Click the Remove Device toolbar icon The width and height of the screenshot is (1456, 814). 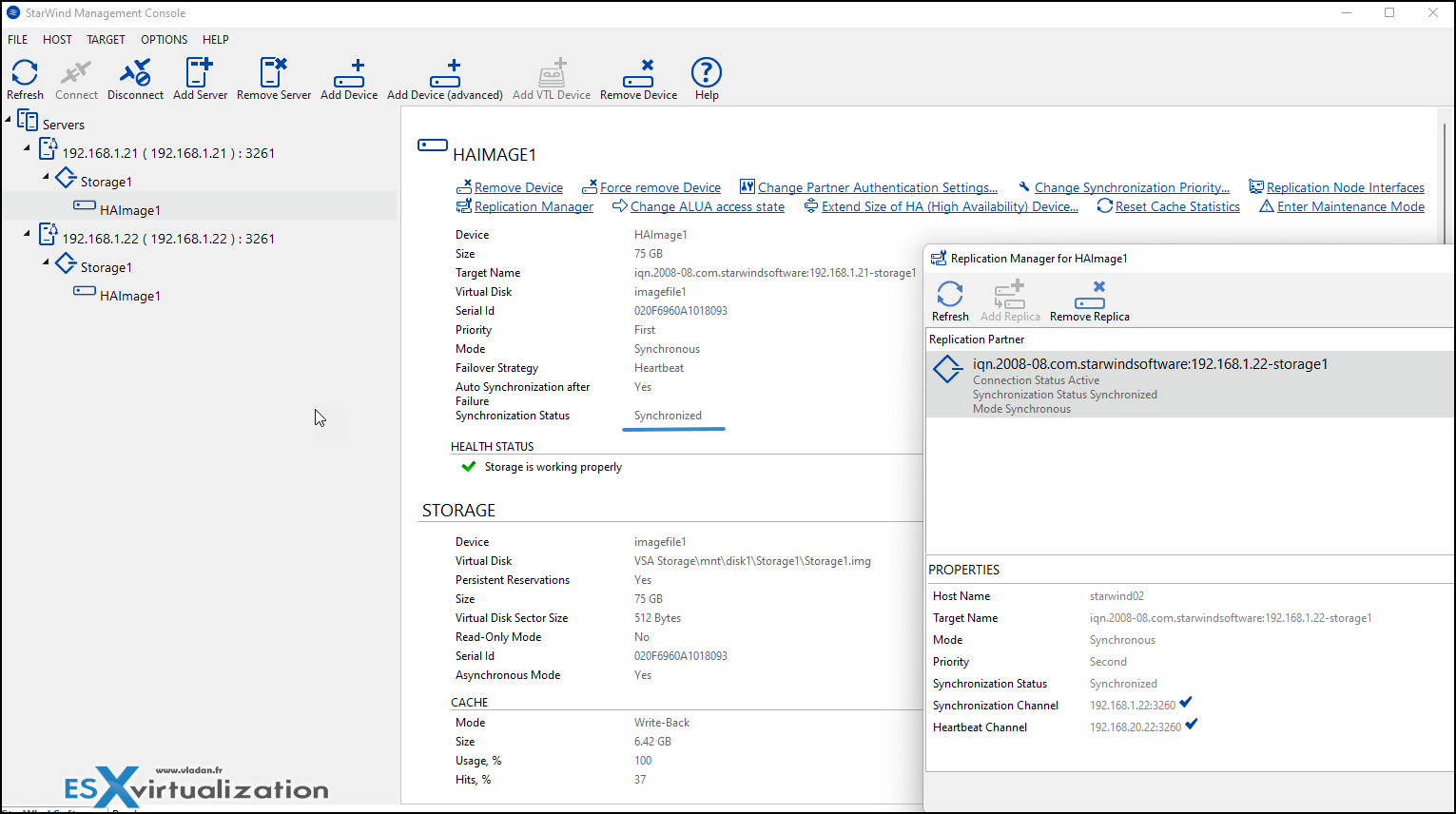coord(638,73)
